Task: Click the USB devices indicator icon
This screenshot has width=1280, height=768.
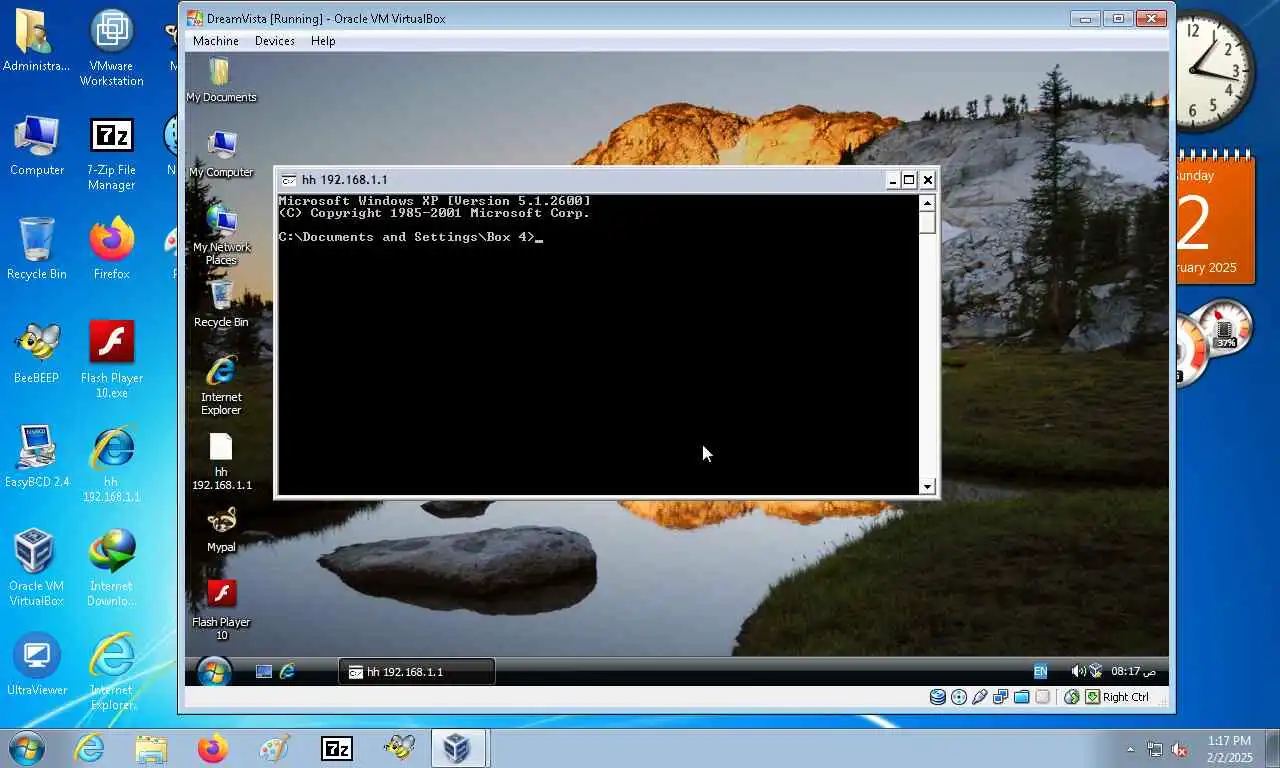Action: pyautogui.click(x=980, y=697)
